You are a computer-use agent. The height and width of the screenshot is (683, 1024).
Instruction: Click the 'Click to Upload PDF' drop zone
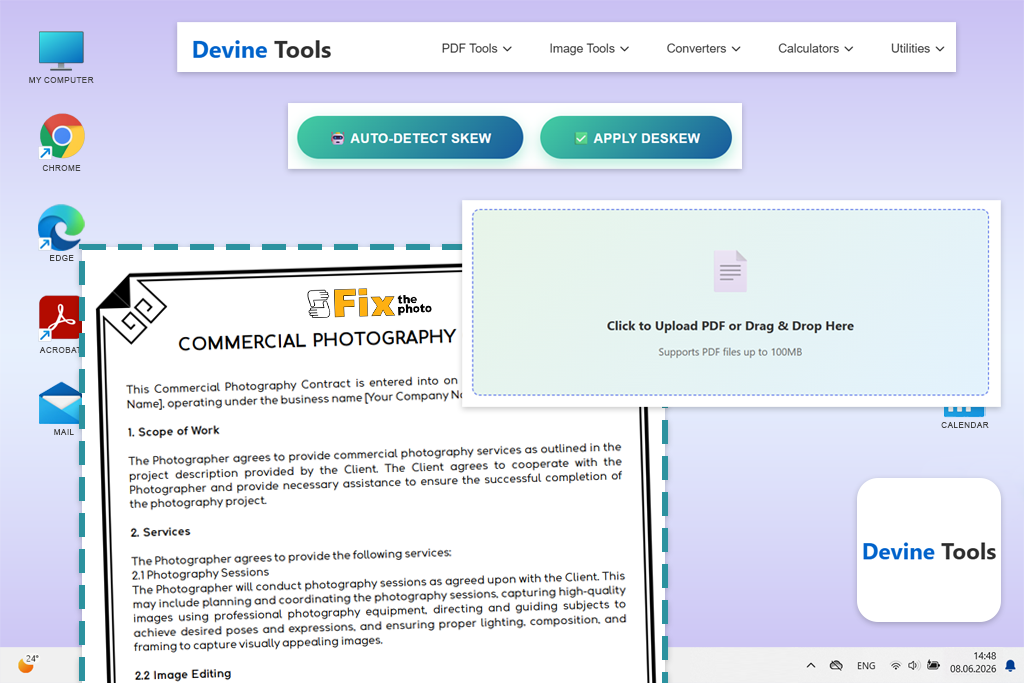[x=730, y=302]
